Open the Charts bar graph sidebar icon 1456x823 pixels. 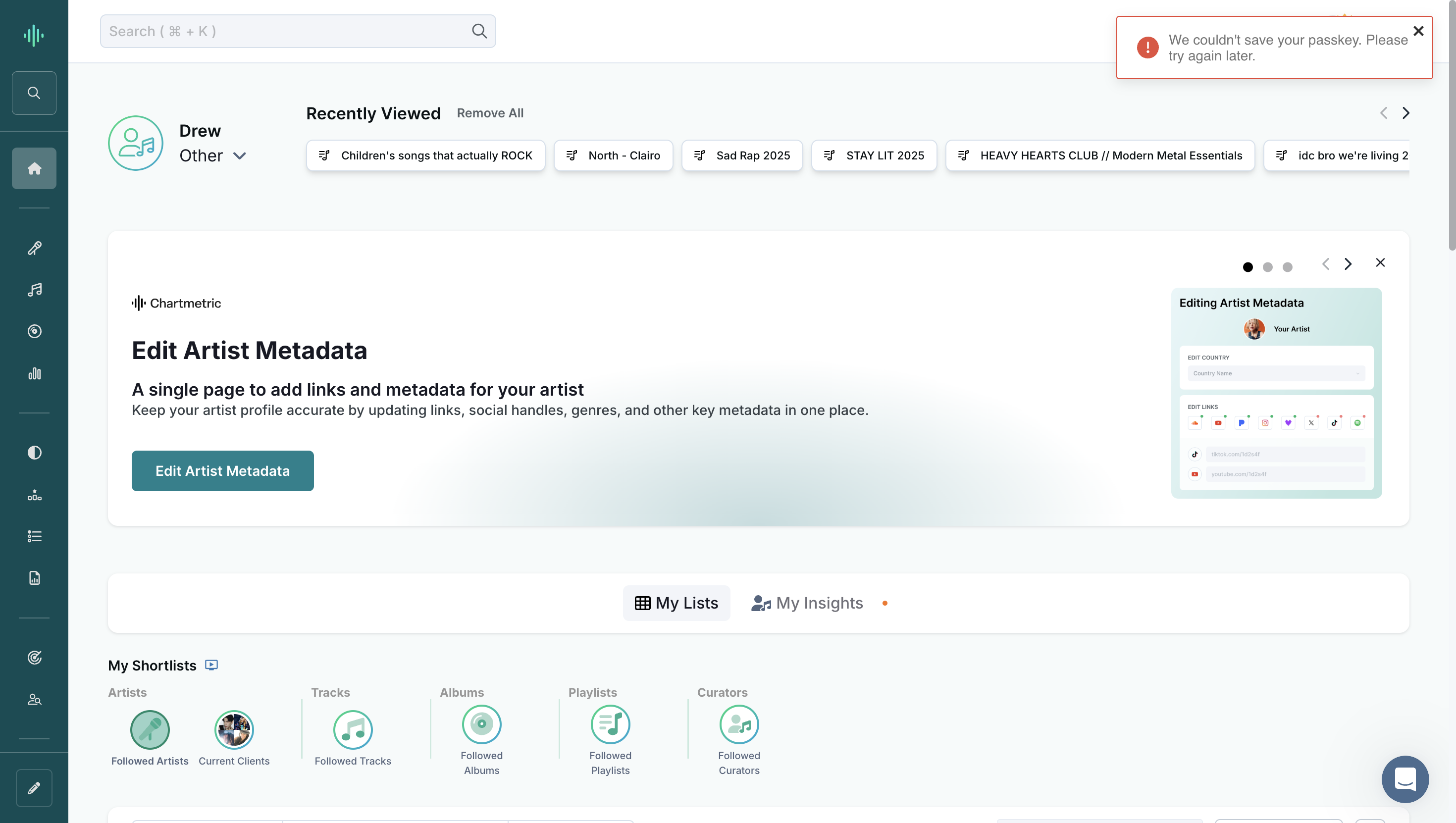click(x=35, y=374)
